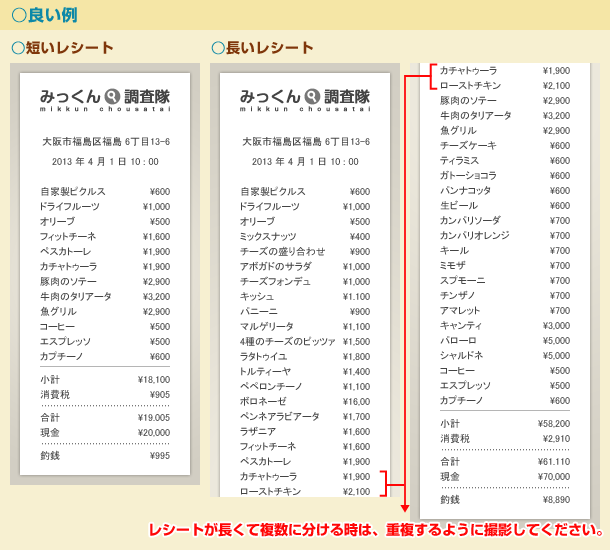Viewport: 610px width, 550px height.
Task: Click the red instruction text about overlapping photos
Action: click(x=376, y=529)
